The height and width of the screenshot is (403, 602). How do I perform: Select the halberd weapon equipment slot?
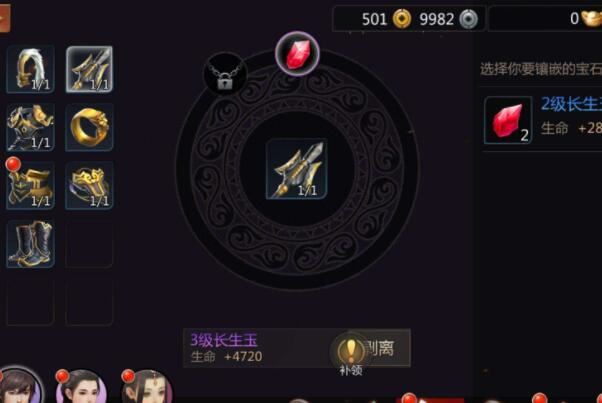89,69
